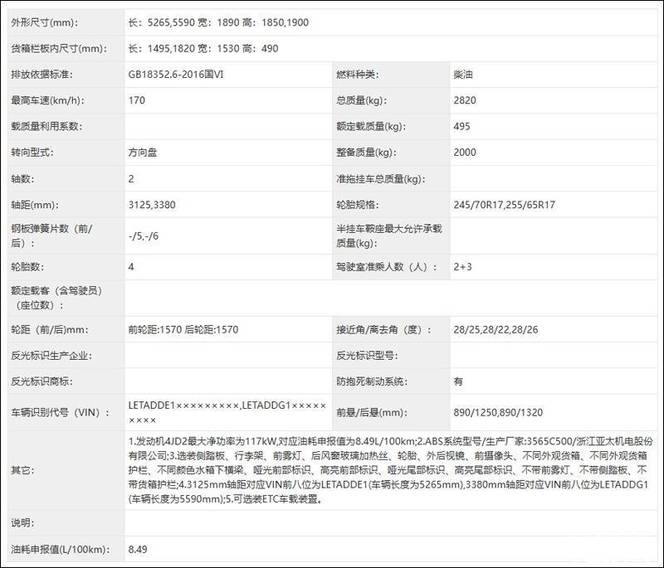Click the 轮胎规格 label
Viewport: 664px width, 568px height.
357,205
